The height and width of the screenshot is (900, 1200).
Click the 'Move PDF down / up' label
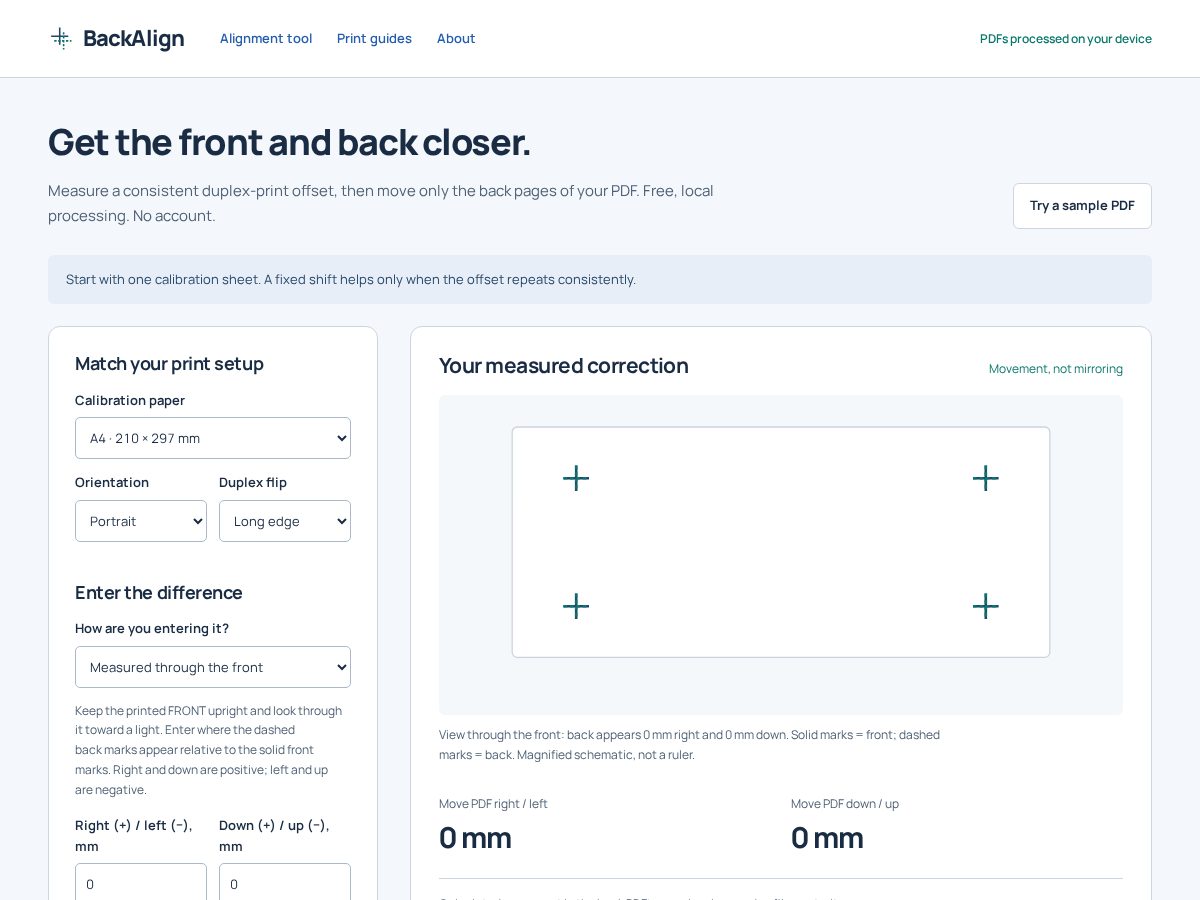click(845, 804)
